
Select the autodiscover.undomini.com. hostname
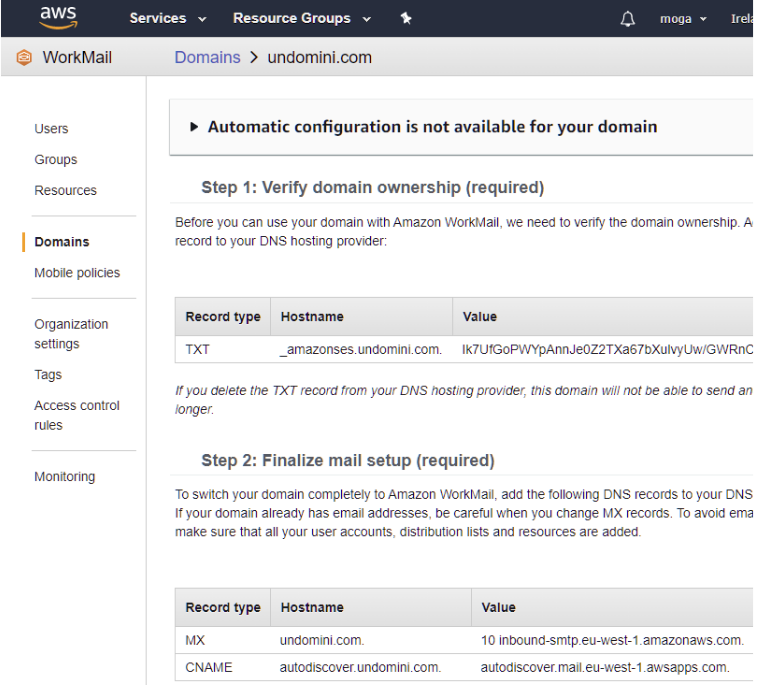(x=360, y=668)
